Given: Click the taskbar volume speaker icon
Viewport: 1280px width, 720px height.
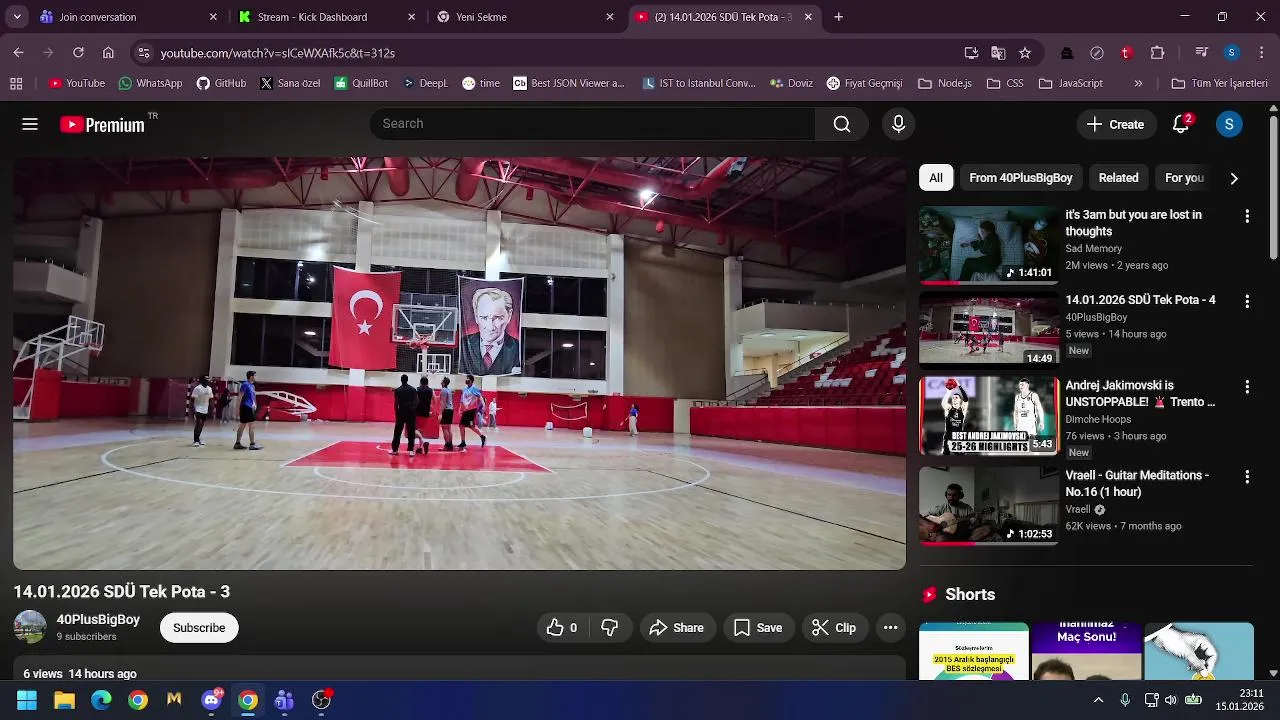Looking at the screenshot, I should pyautogui.click(x=1171, y=700).
